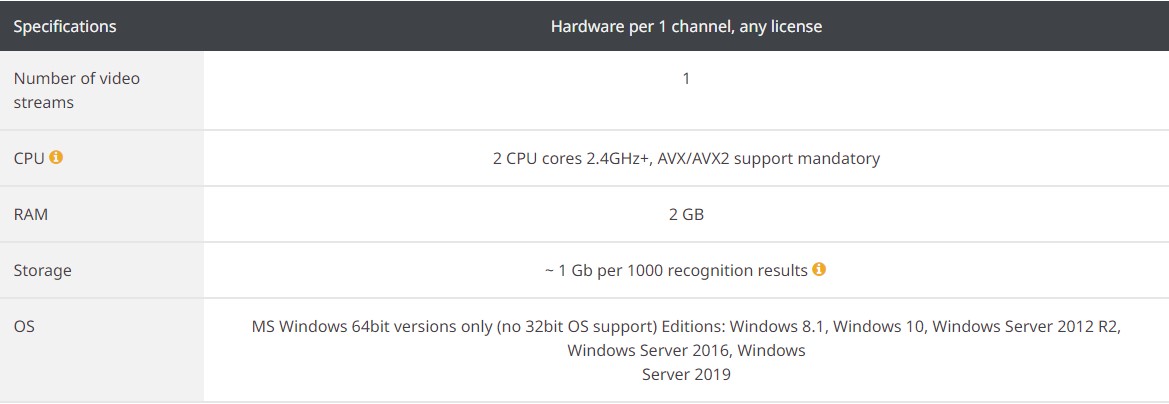
Task: Click the video streams value '1'
Action: pyautogui.click(x=686, y=78)
